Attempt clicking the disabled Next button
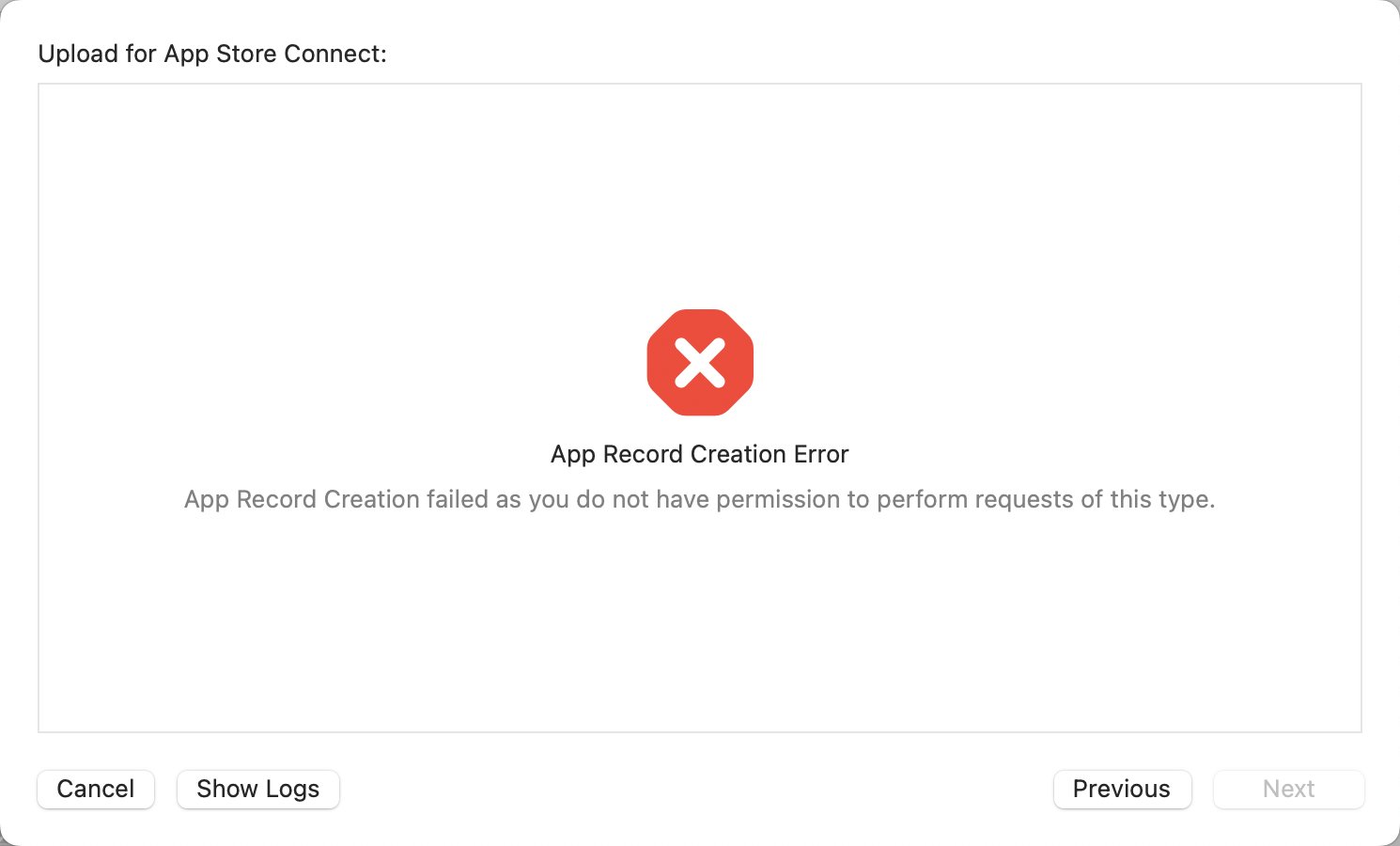Viewport: 1400px width, 846px height. click(x=1288, y=790)
